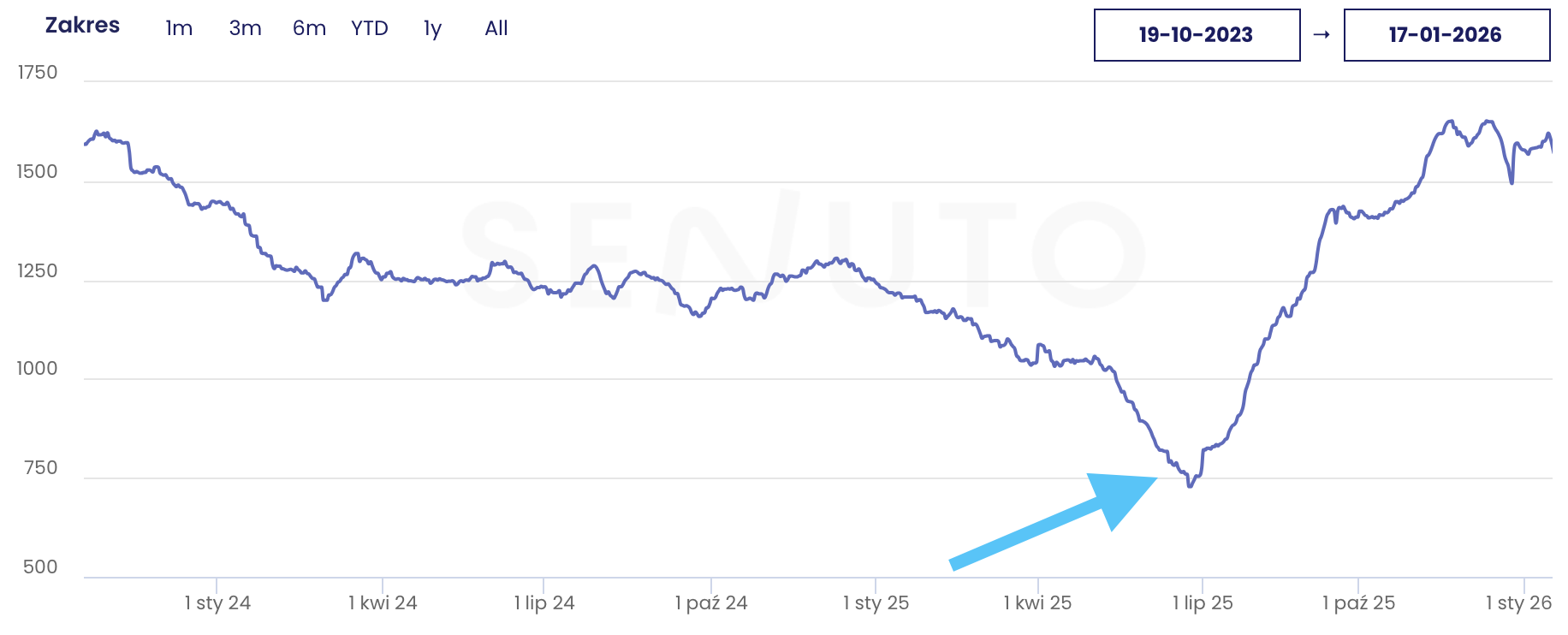This screenshot has width=1568, height=635.
Task: Open the start date field 19-10-2023
Action: (x=1197, y=35)
